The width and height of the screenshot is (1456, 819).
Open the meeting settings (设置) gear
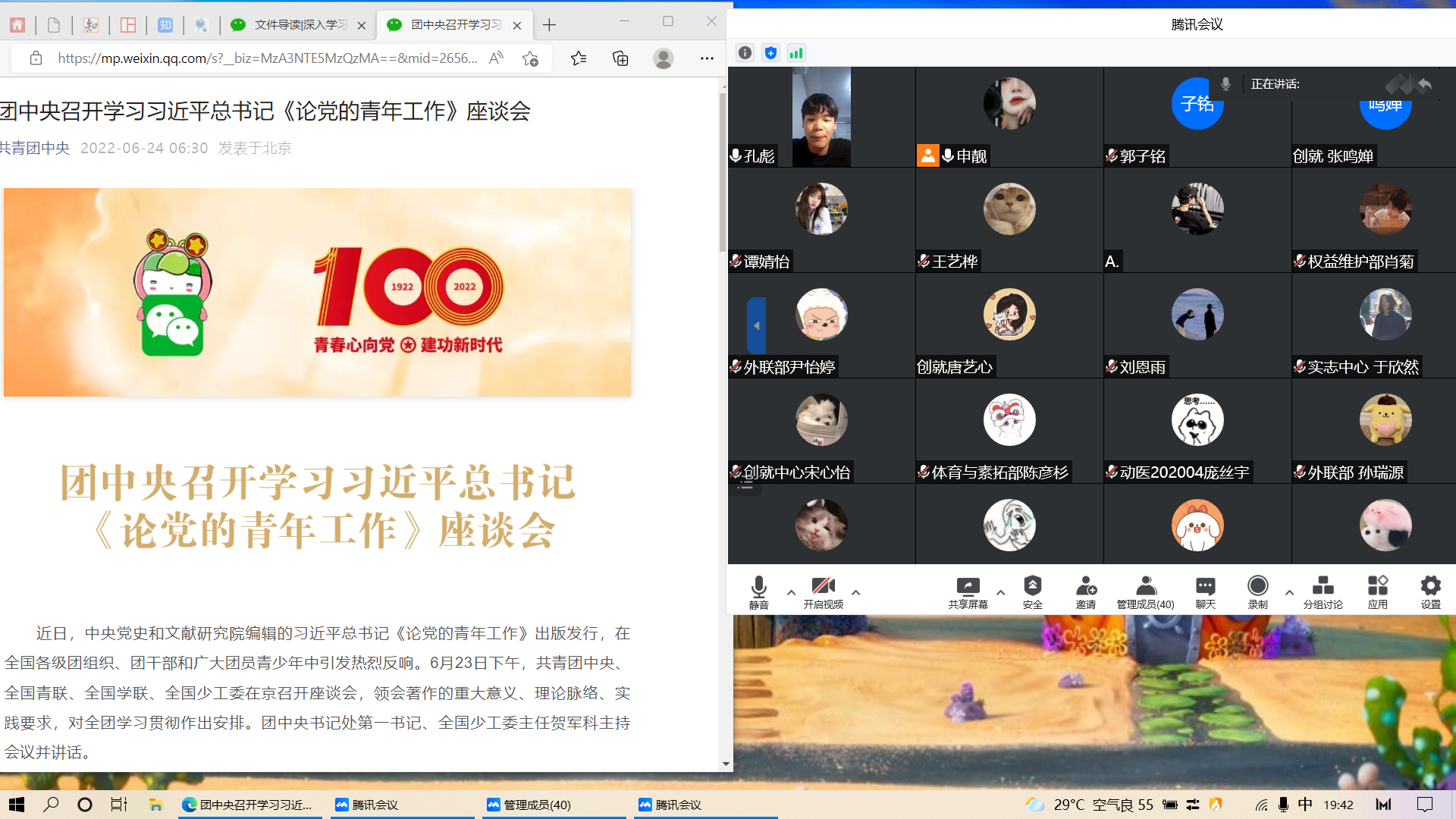tap(1430, 586)
